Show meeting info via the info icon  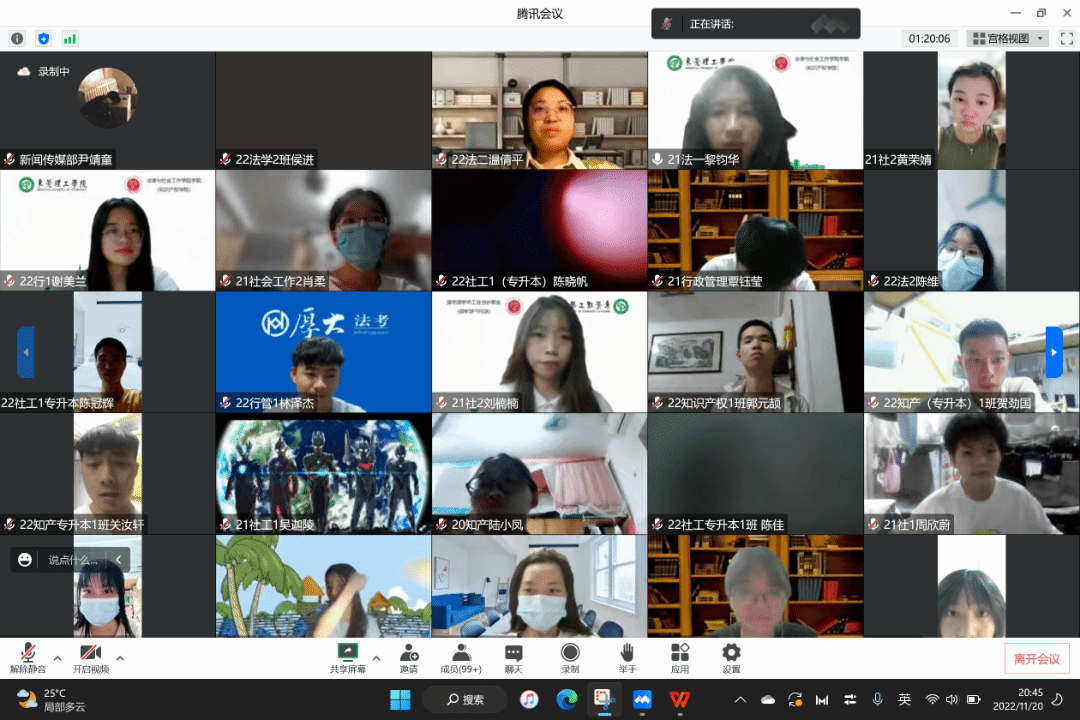(x=17, y=39)
